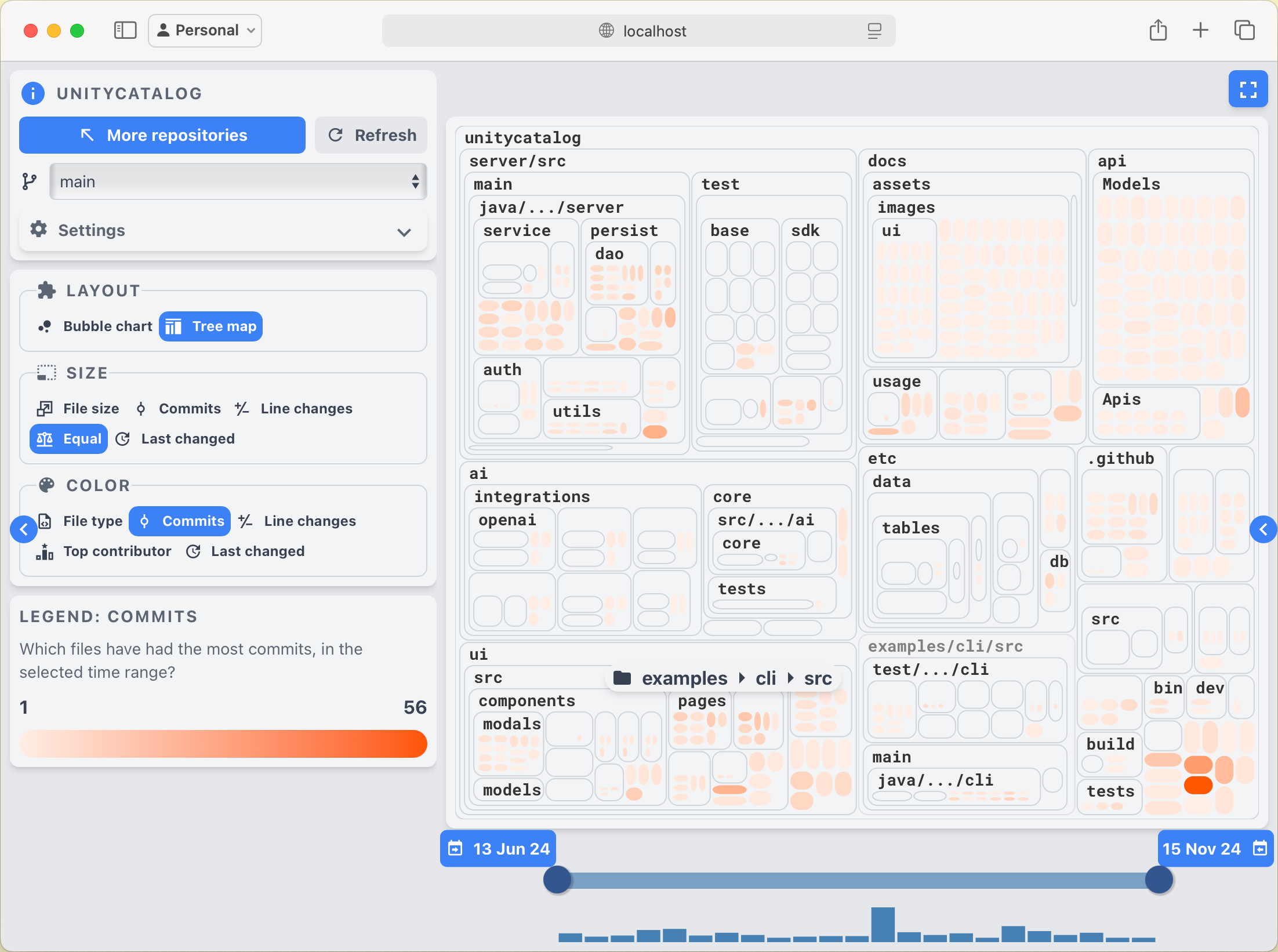Select the components folder under ui
This screenshot has height=952, width=1278.
(x=527, y=701)
